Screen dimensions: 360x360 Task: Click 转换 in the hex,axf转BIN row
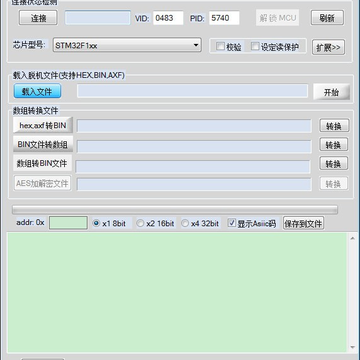pyautogui.click(x=334, y=126)
